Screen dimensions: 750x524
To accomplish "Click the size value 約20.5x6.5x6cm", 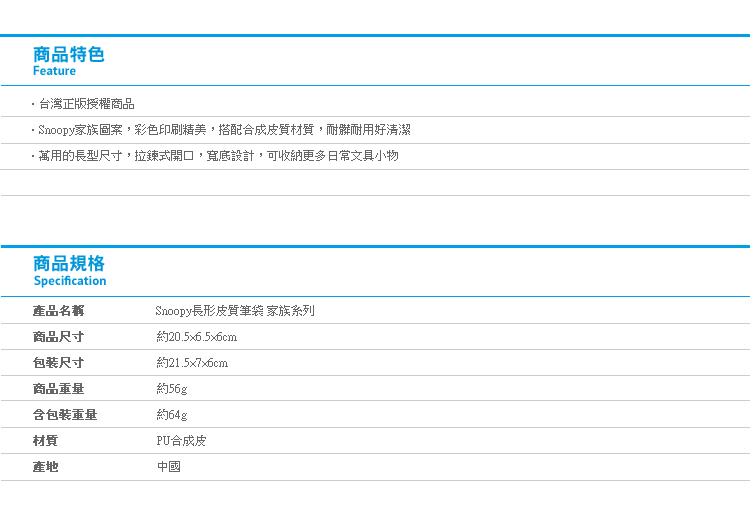I will [x=197, y=337].
